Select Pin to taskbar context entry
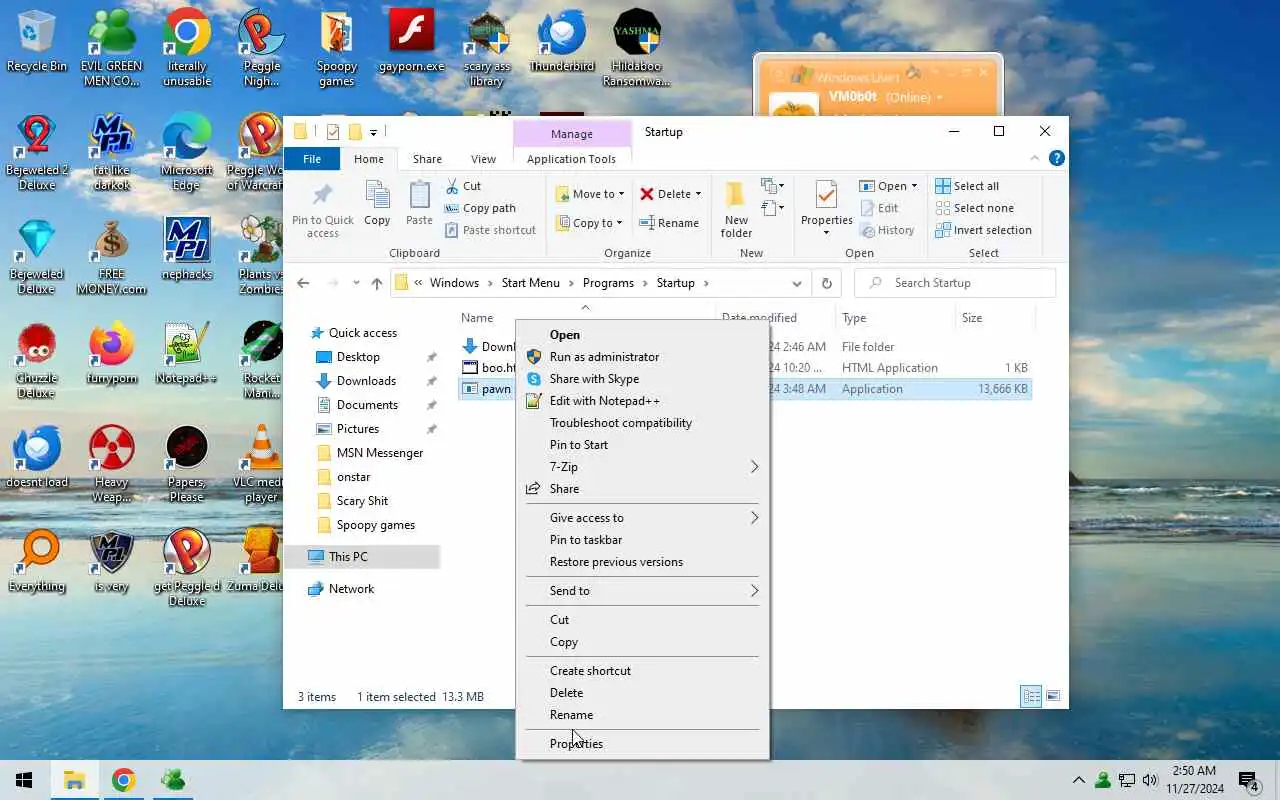The width and height of the screenshot is (1280, 800). point(642,540)
